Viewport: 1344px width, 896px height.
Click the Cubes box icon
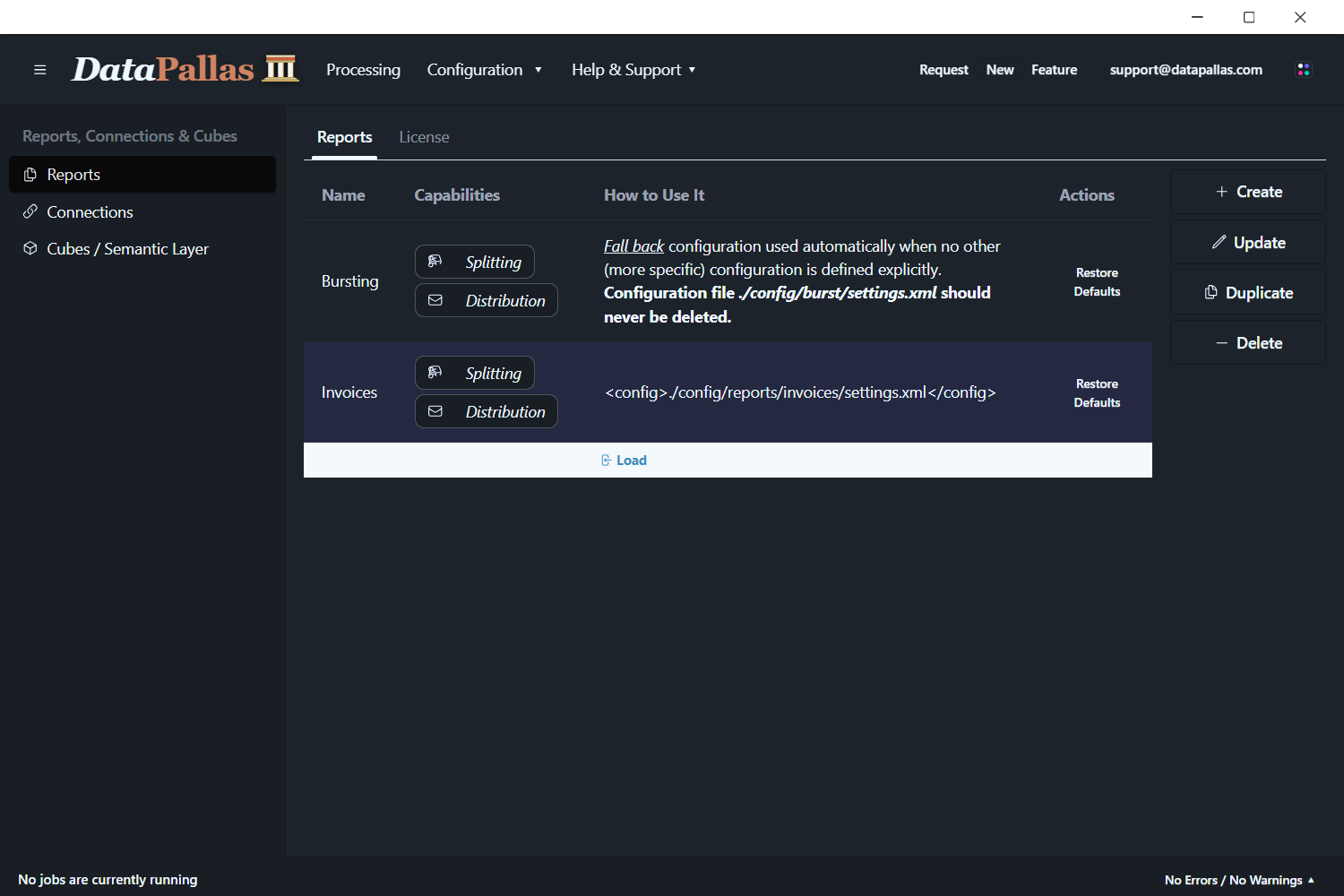point(30,248)
